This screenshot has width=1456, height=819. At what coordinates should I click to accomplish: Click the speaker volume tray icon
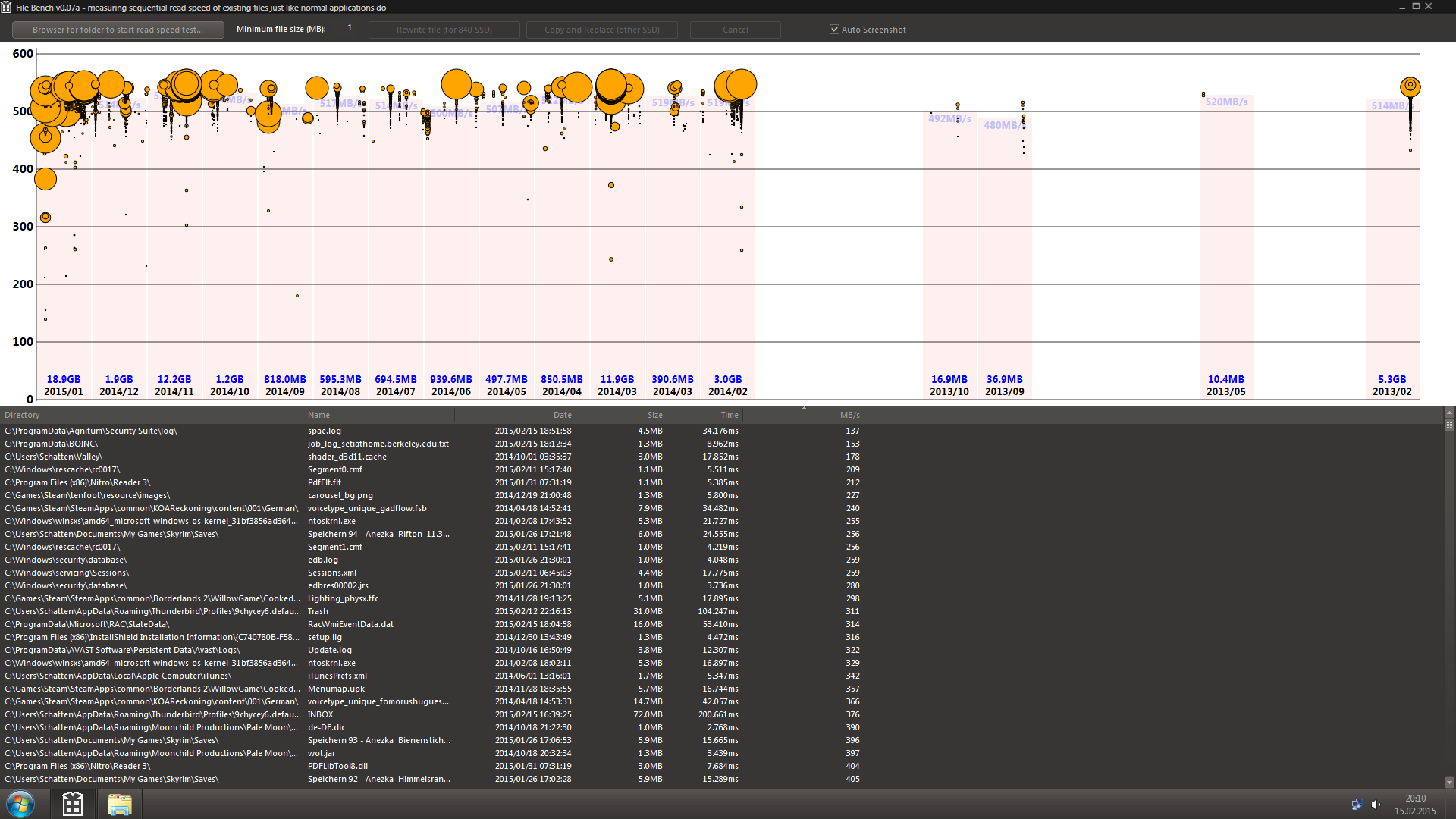click(1376, 805)
